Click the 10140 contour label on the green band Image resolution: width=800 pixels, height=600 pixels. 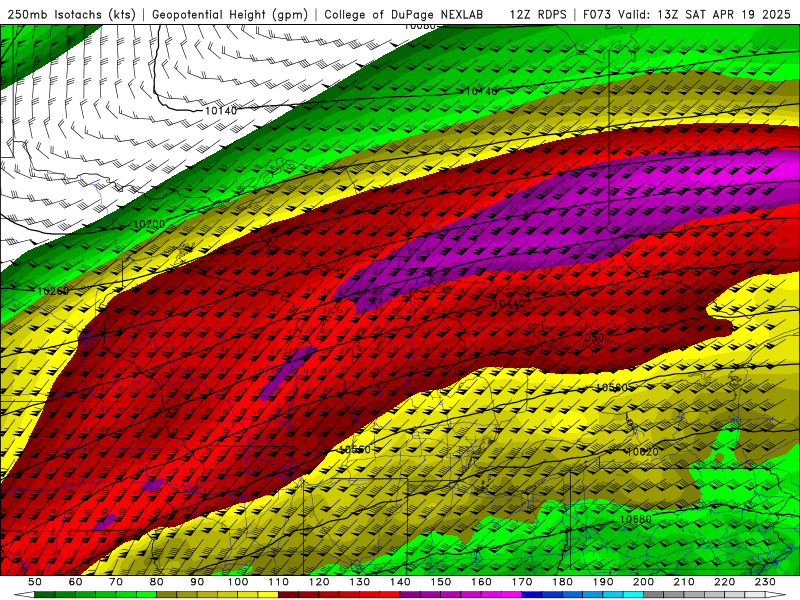pos(481,91)
